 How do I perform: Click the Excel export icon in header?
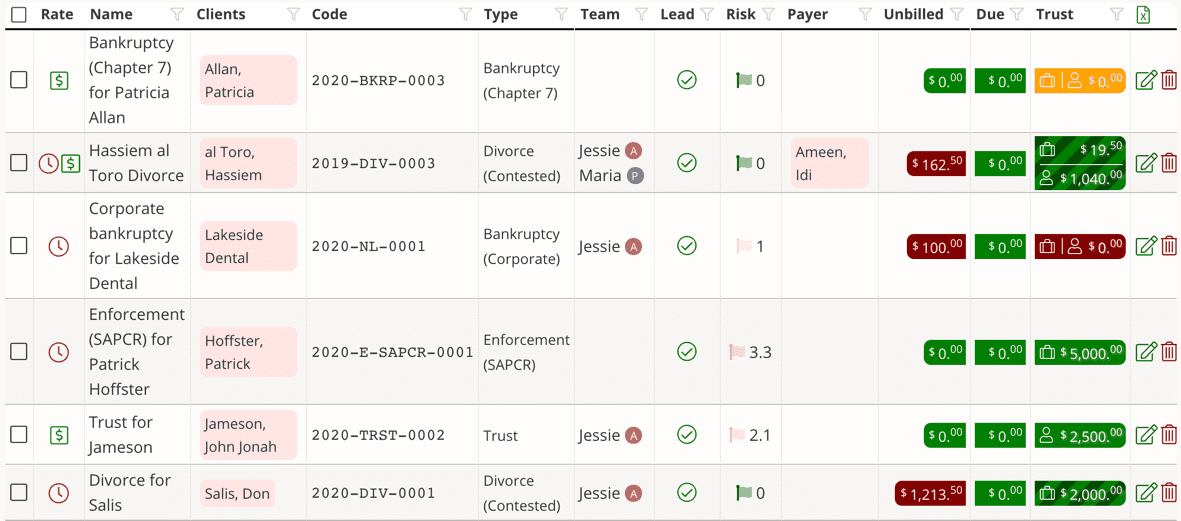tap(1143, 14)
